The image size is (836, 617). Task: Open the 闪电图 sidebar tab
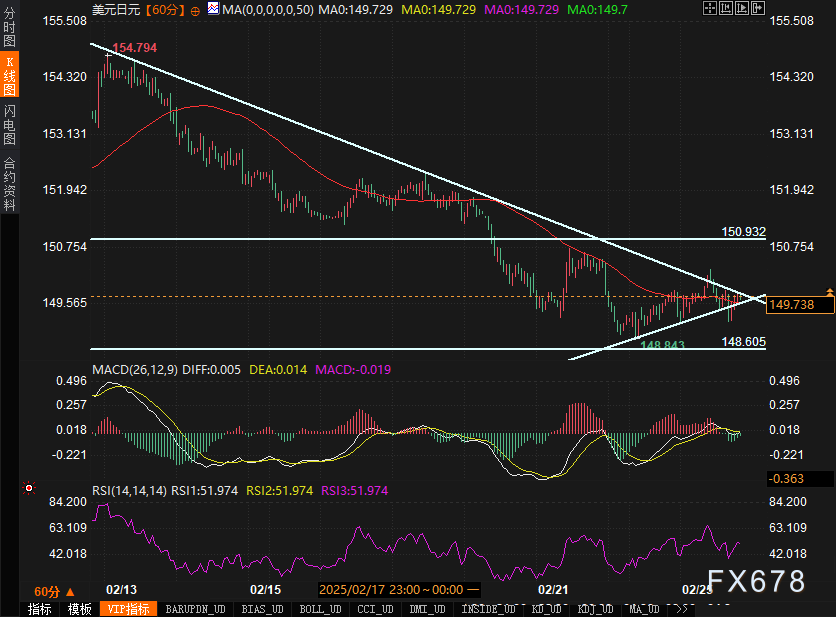click(10, 123)
